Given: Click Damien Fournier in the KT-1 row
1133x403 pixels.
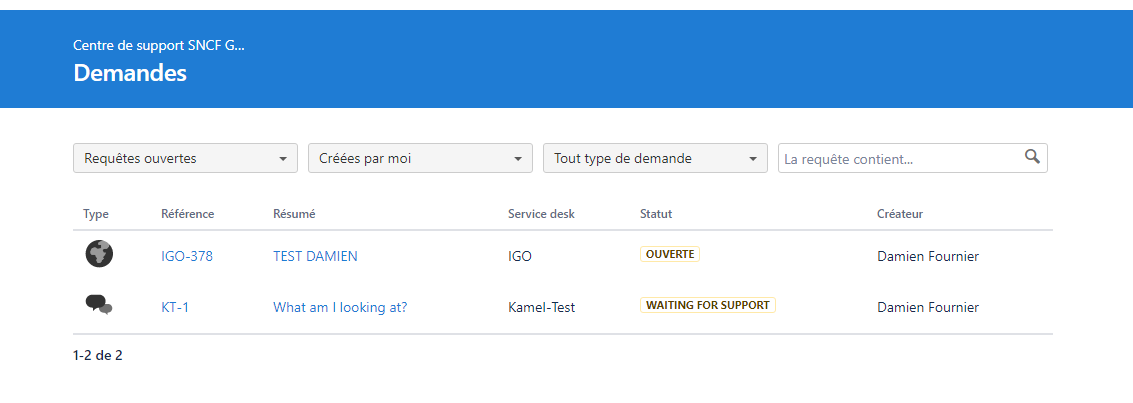Looking at the screenshot, I should click(x=928, y=307).
